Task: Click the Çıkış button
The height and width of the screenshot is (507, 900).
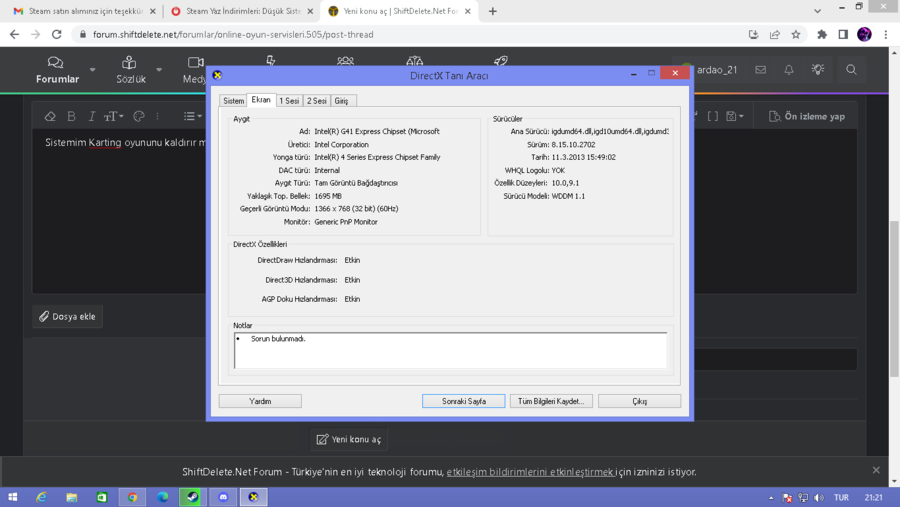Action: pyautogui.click(x=639, y=401)
